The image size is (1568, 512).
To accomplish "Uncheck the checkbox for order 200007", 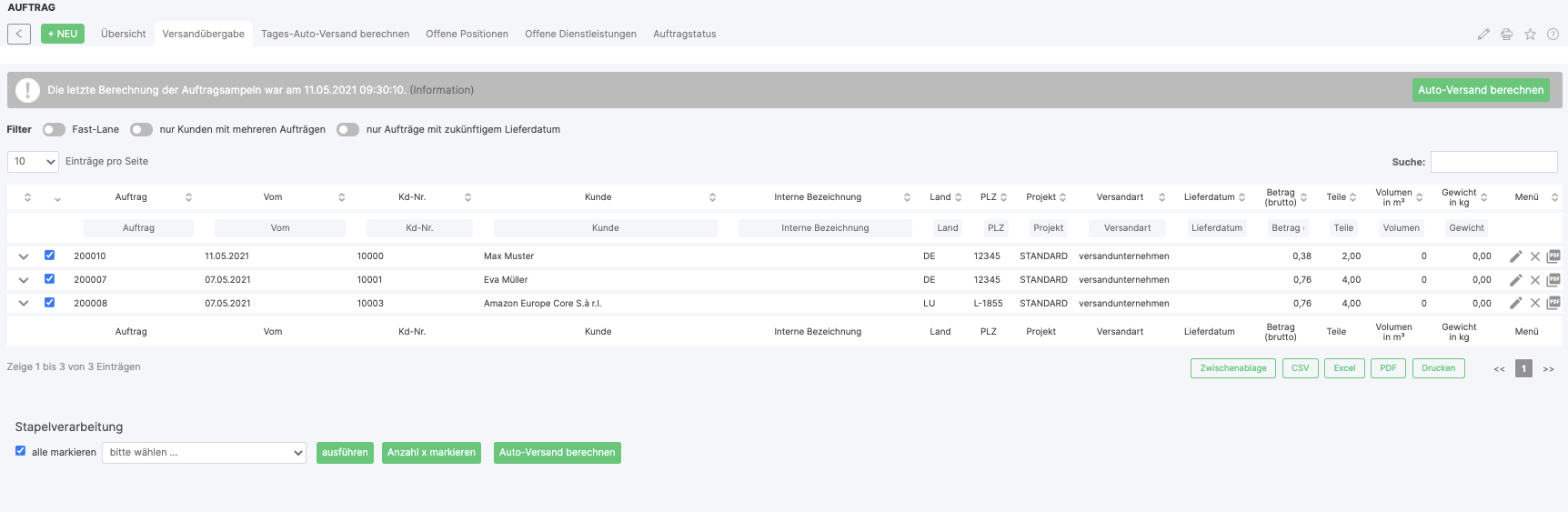I will point(50,279).
